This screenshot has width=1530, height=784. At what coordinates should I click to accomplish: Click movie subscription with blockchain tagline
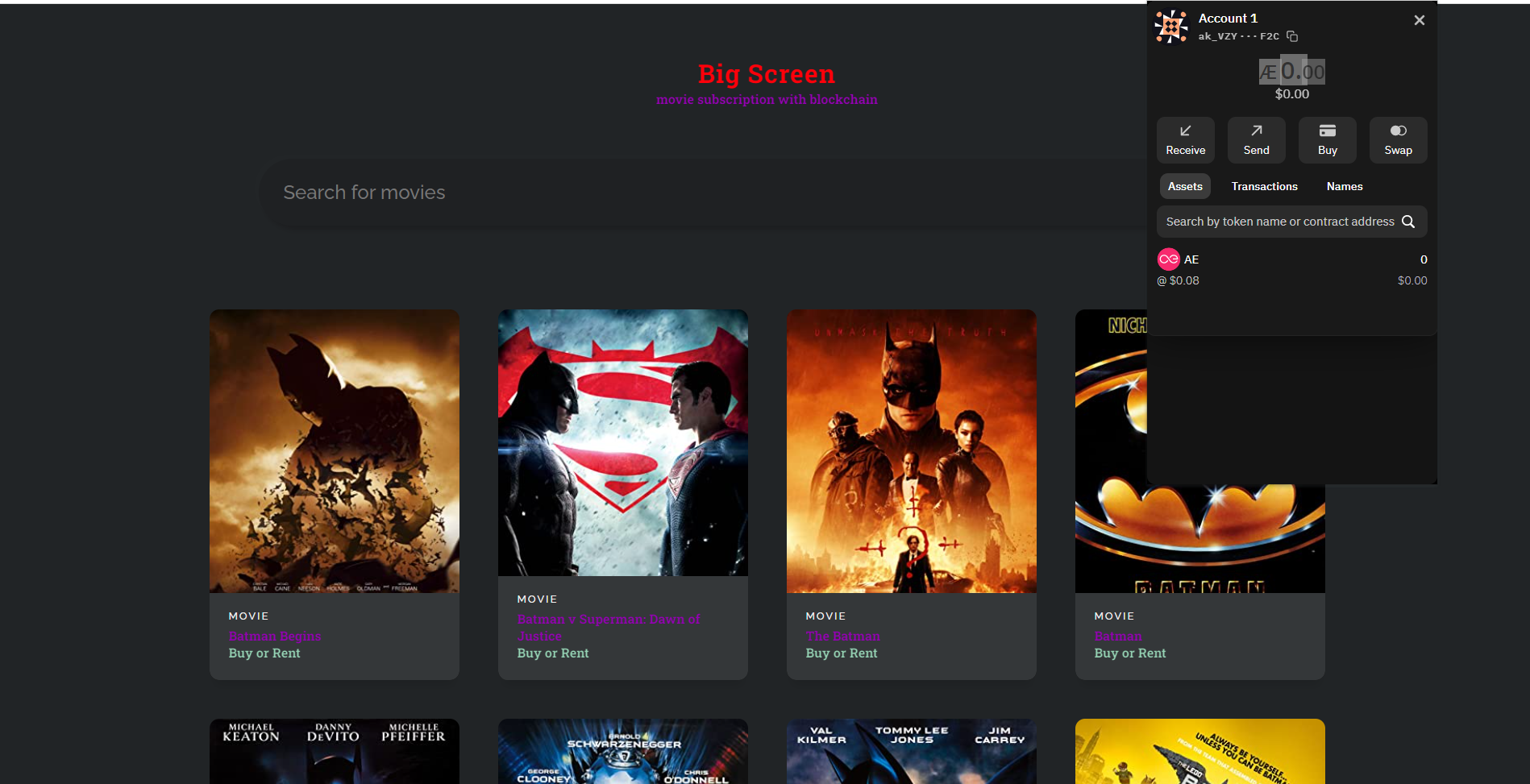[x=767, y=100]
